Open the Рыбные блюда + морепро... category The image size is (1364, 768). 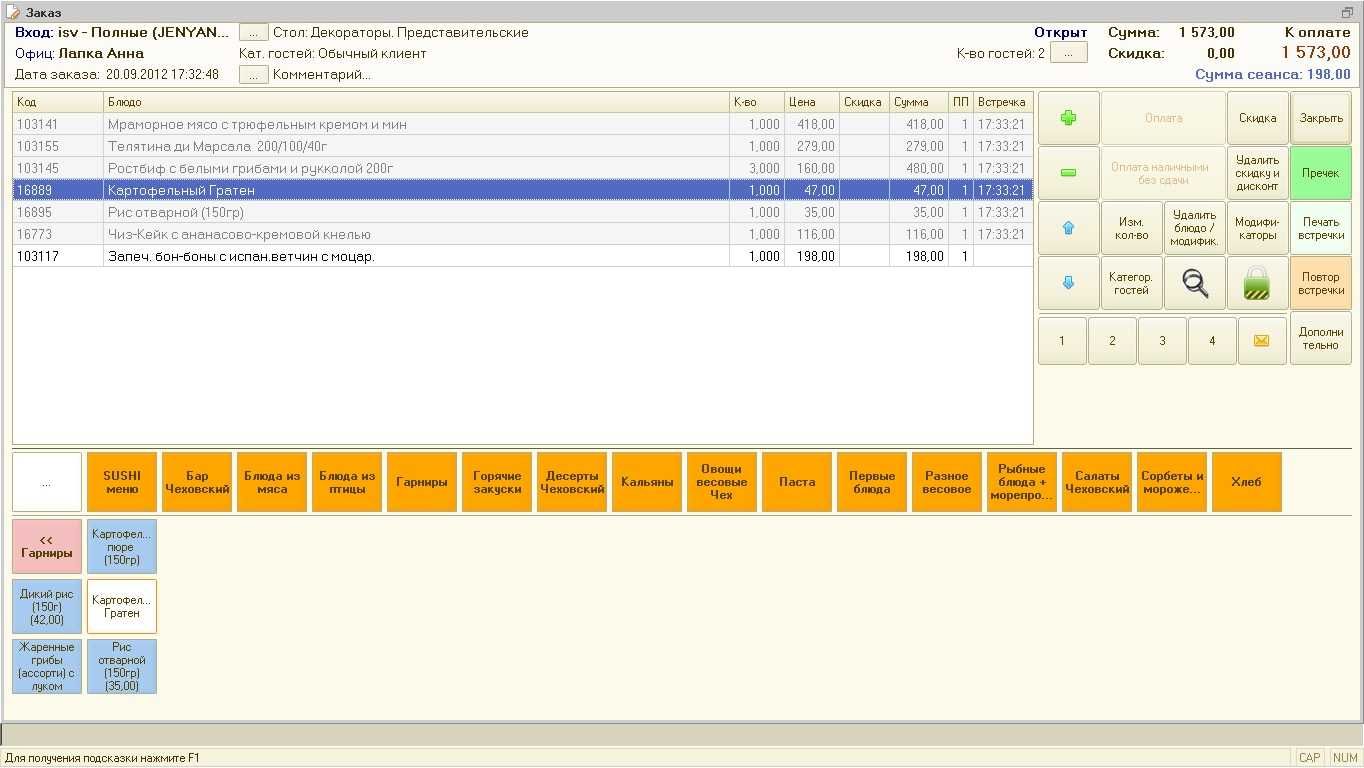click(1022, 482)
